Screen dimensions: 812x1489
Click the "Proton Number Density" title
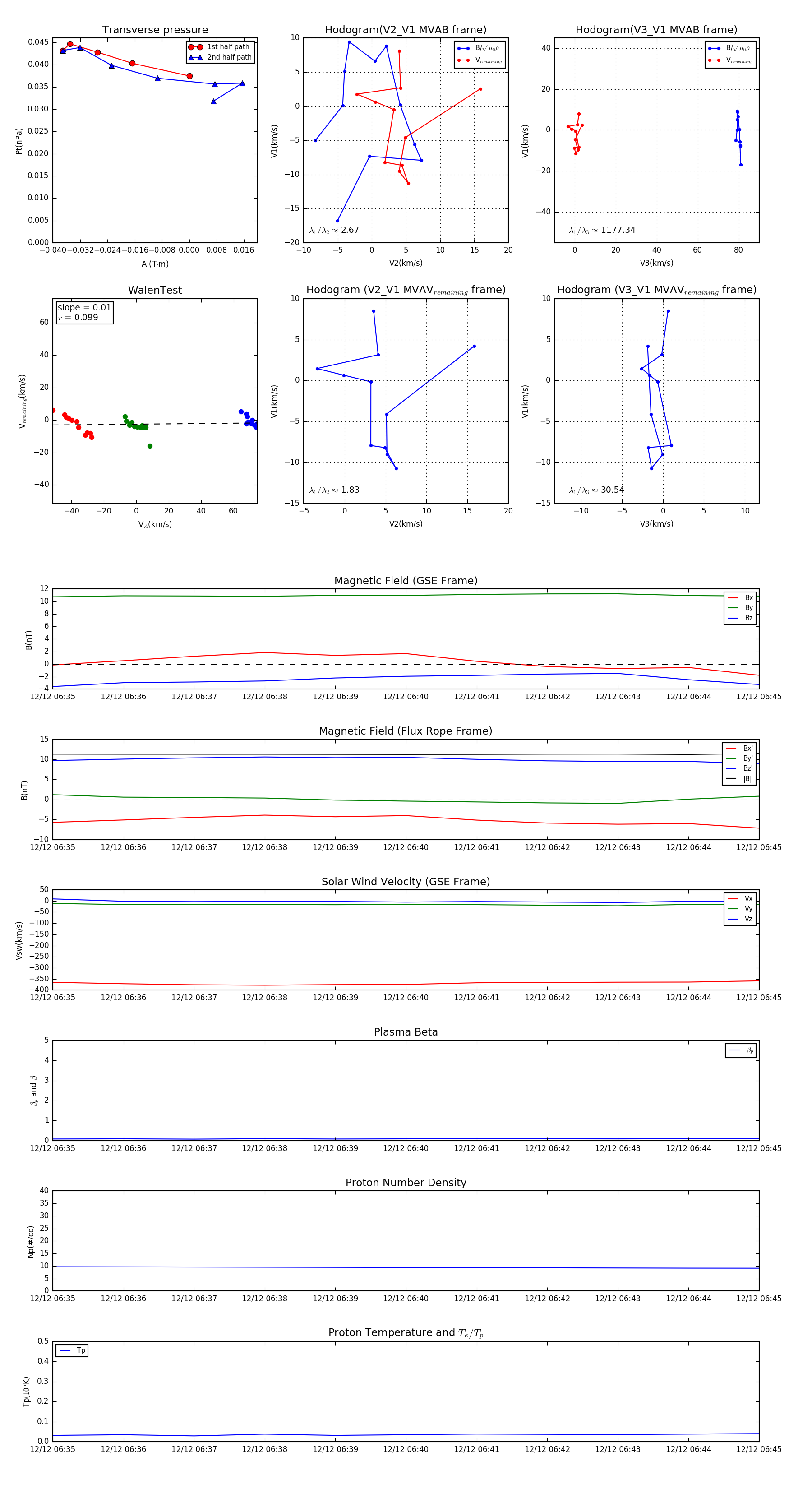(406, 1183)
